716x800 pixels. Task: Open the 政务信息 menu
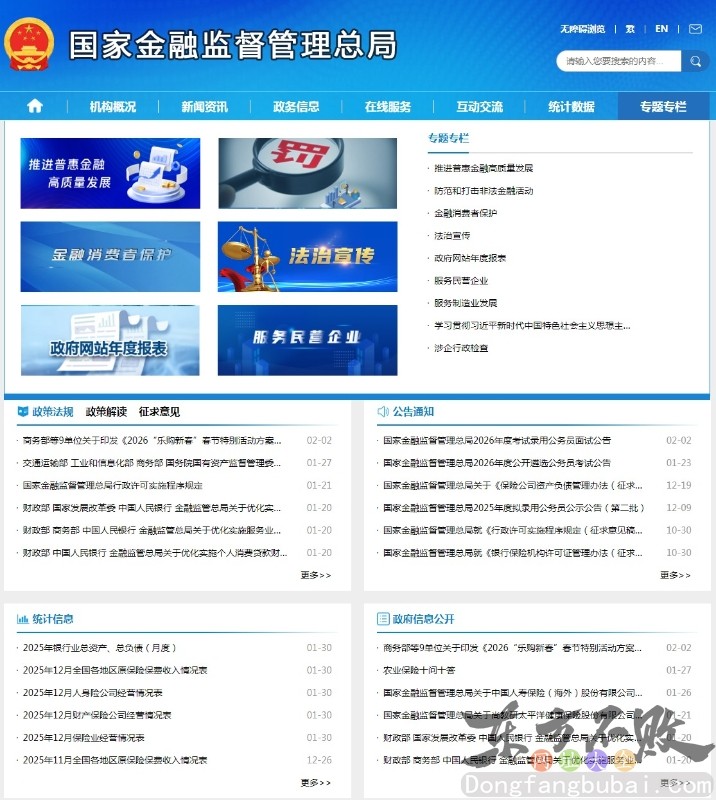click(x=296, y=106)
